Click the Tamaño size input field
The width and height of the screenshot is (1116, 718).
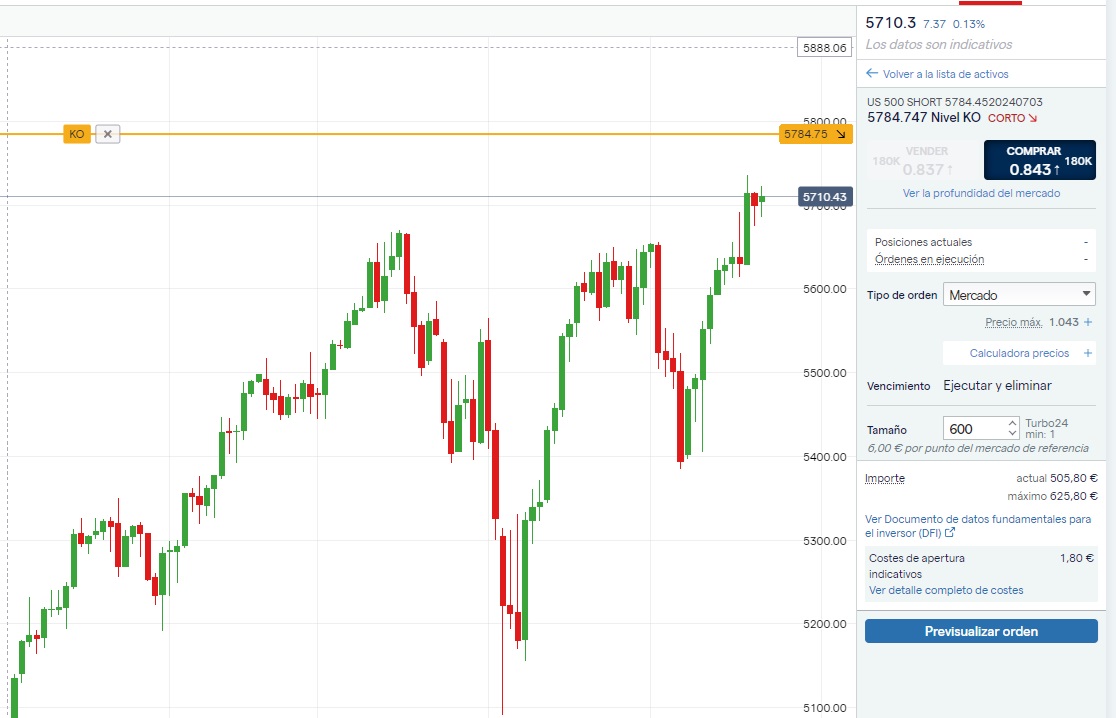point(973,429)
